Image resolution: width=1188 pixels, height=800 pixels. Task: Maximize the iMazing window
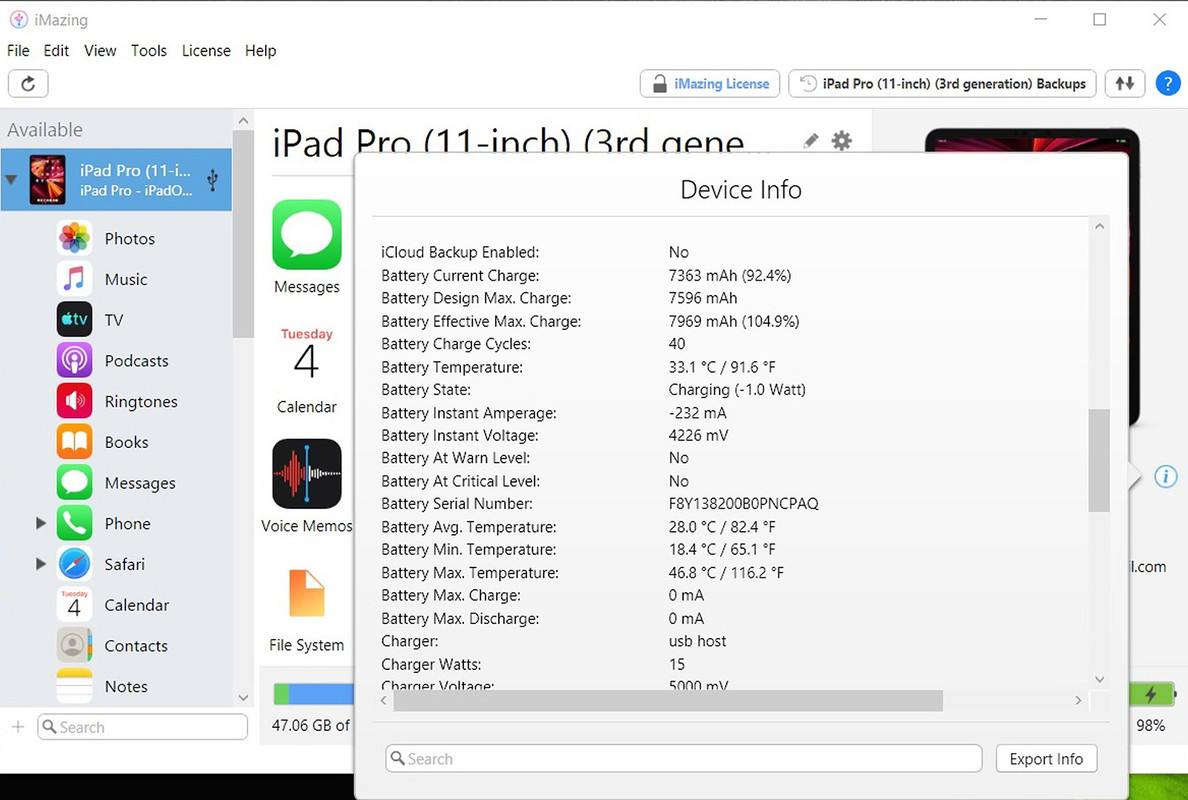pos(1099,20)
